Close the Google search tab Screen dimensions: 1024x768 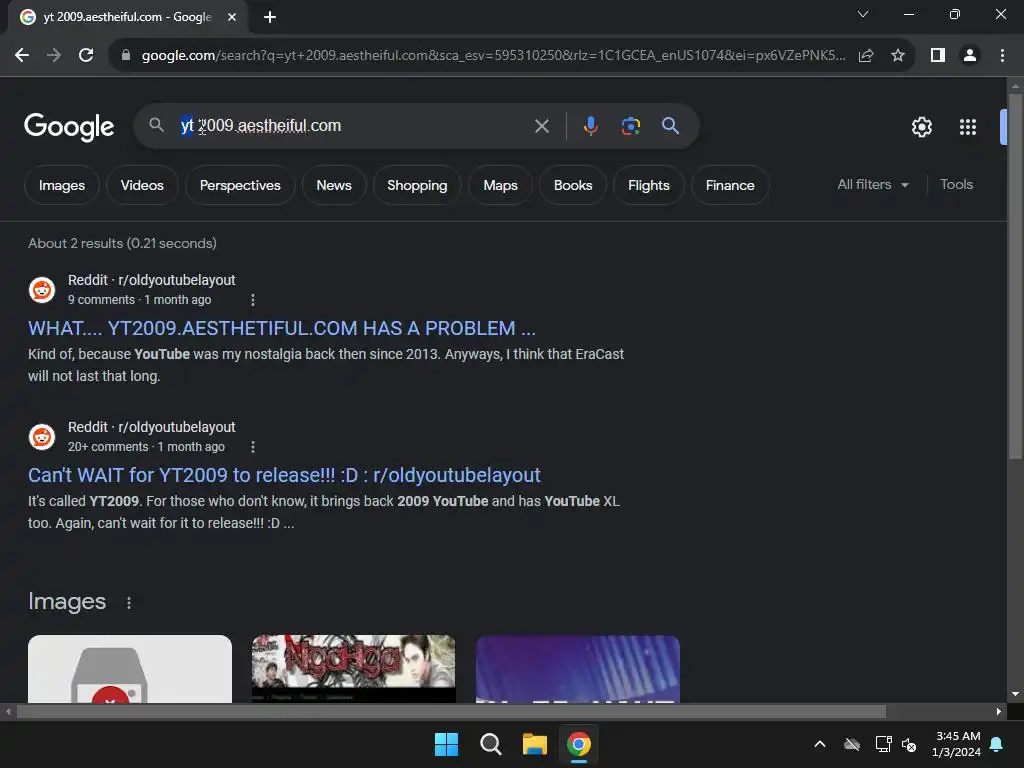(x=232, y=17)
